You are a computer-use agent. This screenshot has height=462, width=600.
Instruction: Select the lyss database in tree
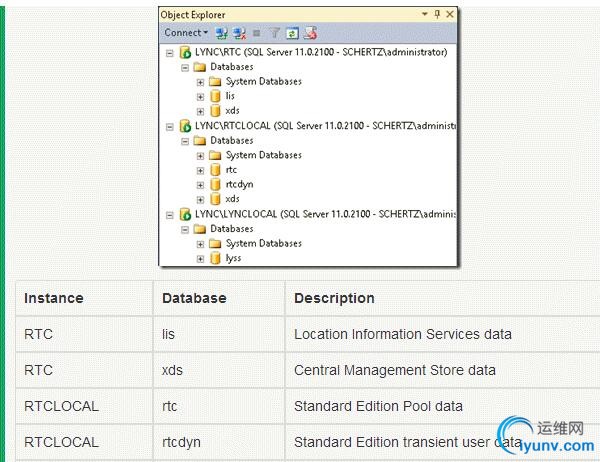[233, 258]
